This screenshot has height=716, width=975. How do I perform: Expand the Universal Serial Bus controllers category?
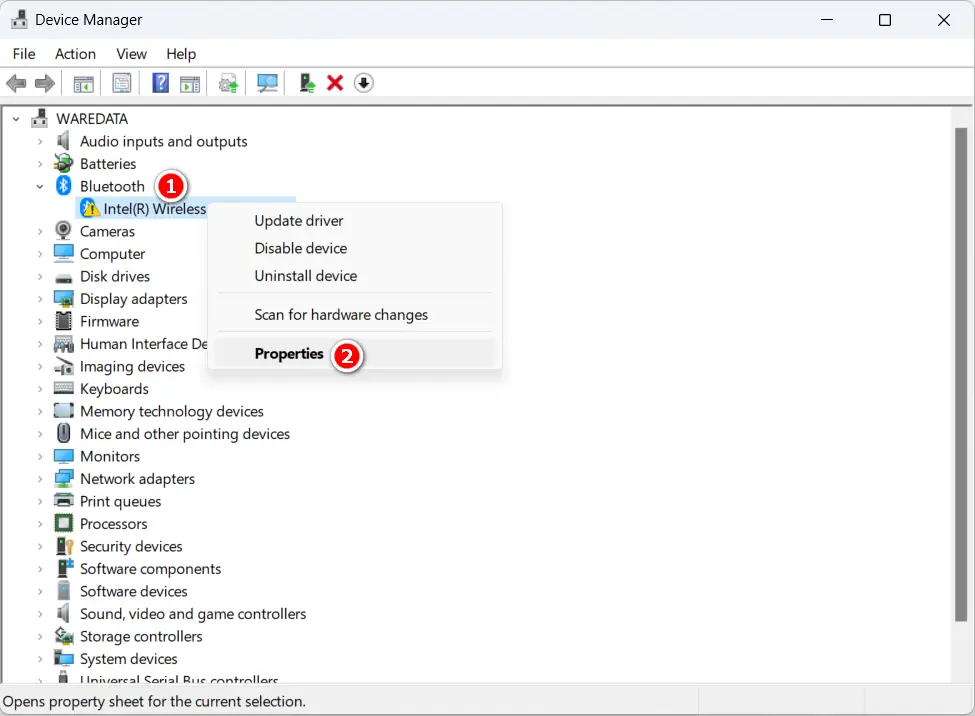tap(40, 678)
